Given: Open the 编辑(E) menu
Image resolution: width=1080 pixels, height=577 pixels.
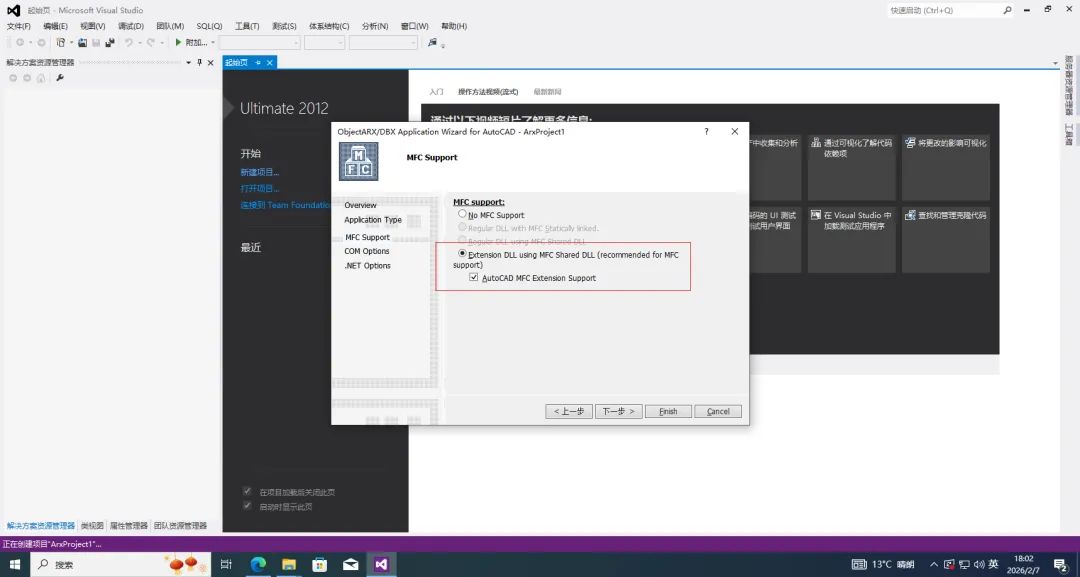Looking at the screenshot, I should (55, 26).
